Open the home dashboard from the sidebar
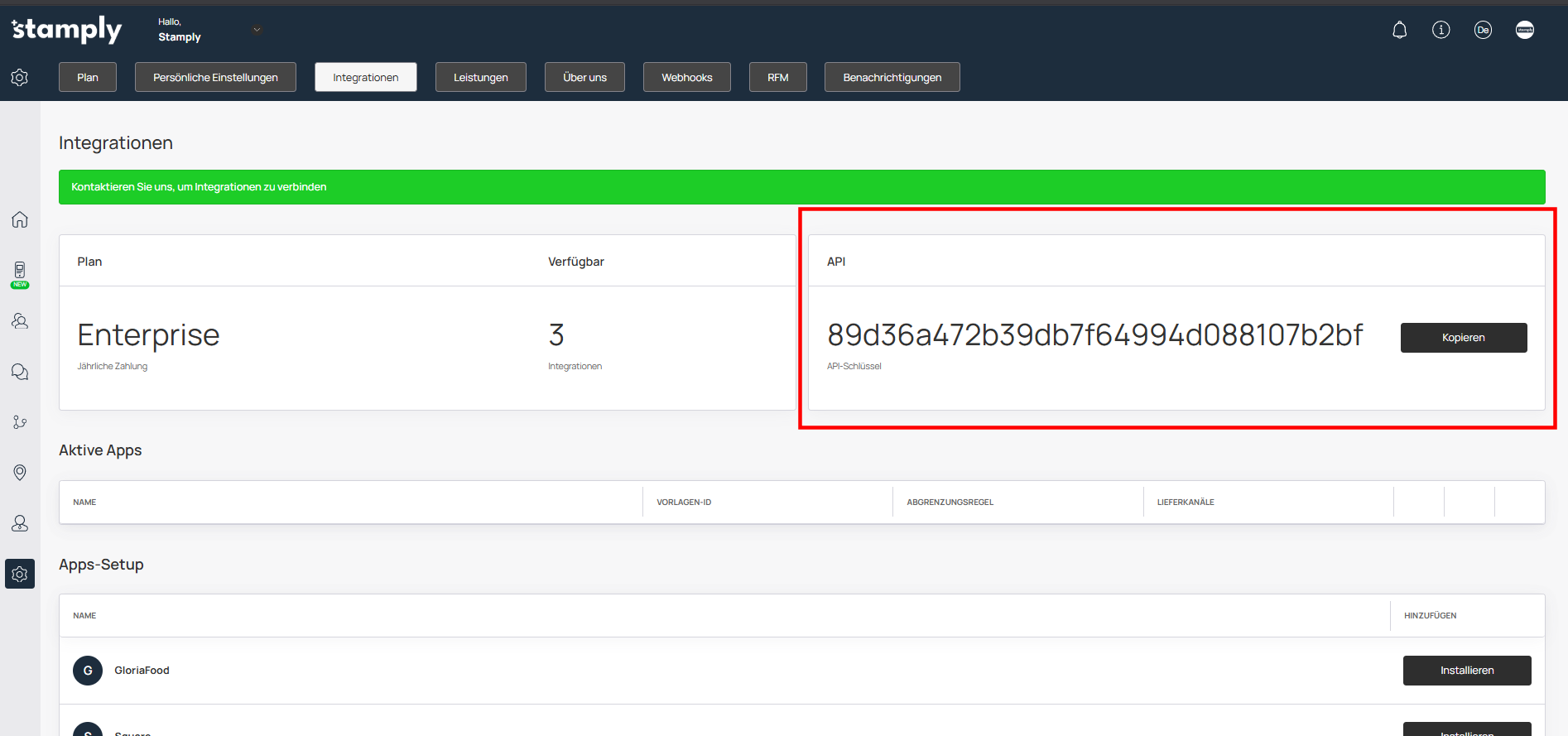The height and width of the screenshot is (736, 1568). pyautogui.click(x=20, y=219)
